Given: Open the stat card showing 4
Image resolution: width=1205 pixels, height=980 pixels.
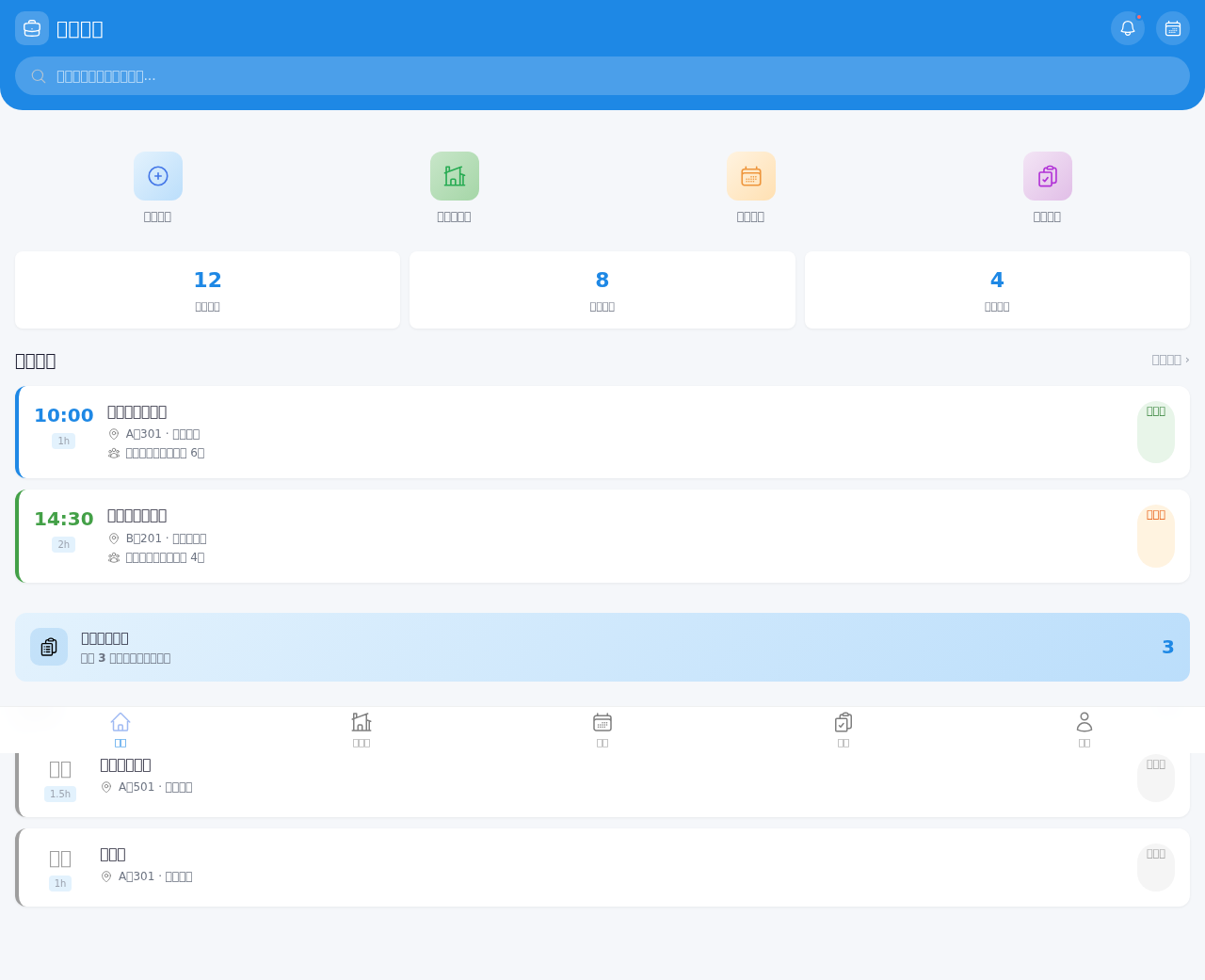Looking at the screenshot, I should click(x=997, y=290).
